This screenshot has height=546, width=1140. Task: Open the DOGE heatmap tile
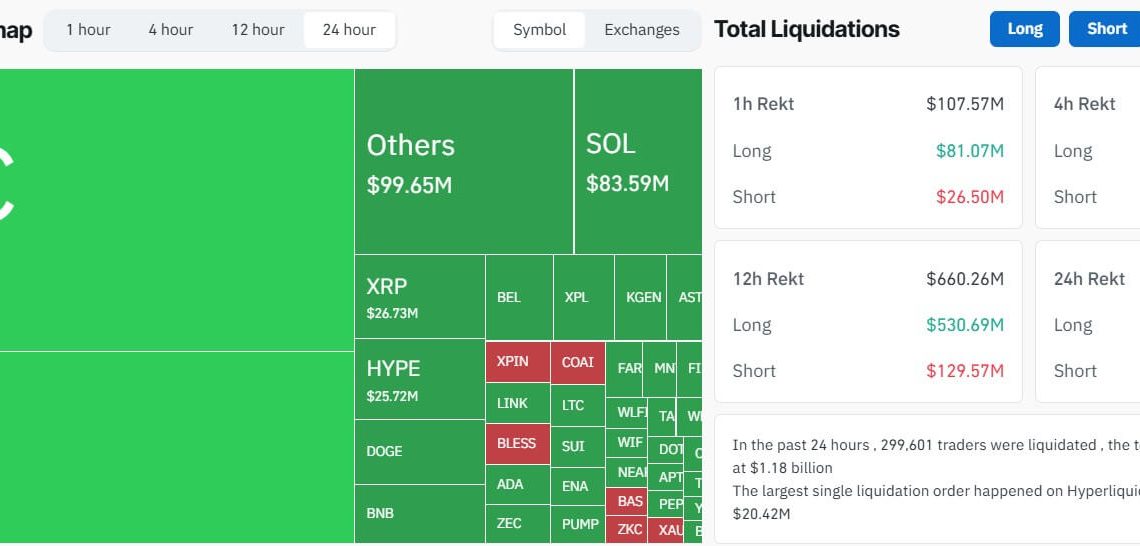(420, 451)
